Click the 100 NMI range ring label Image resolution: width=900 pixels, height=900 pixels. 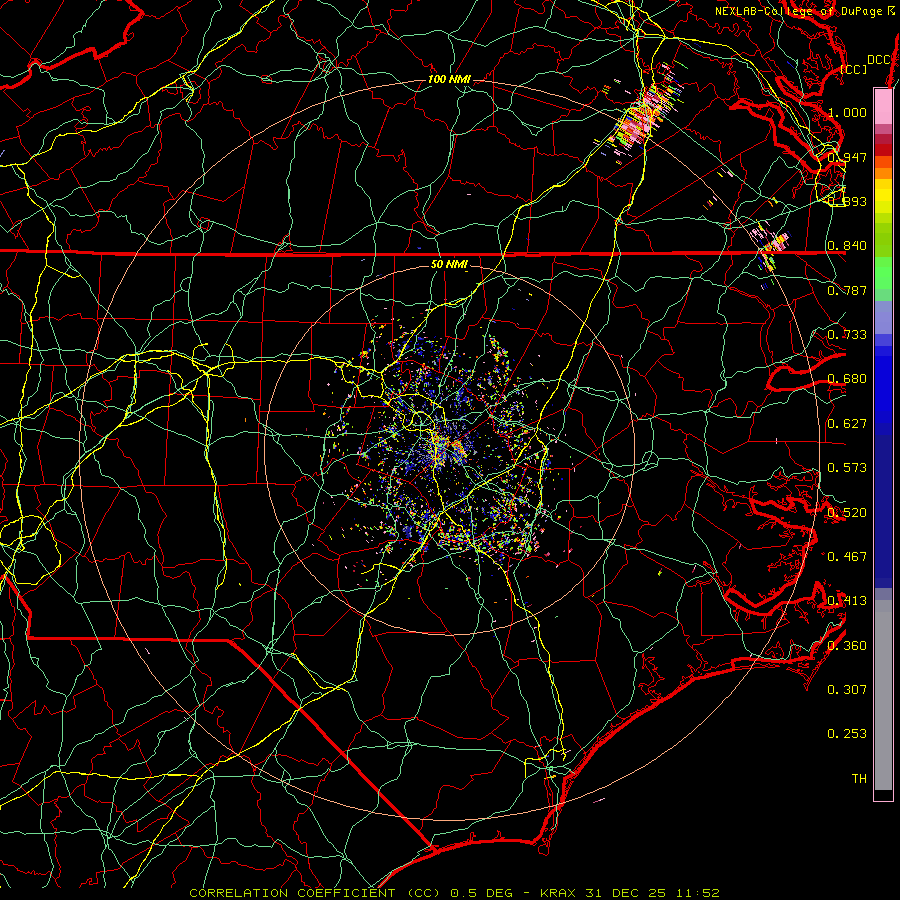tap(448, 79)
